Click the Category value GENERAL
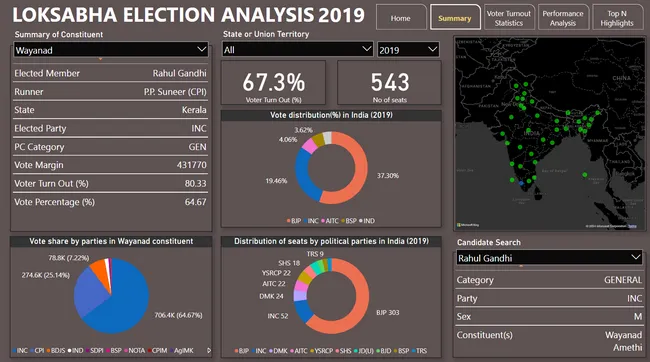This screenshot has width=650, height=362. (623, 280)
